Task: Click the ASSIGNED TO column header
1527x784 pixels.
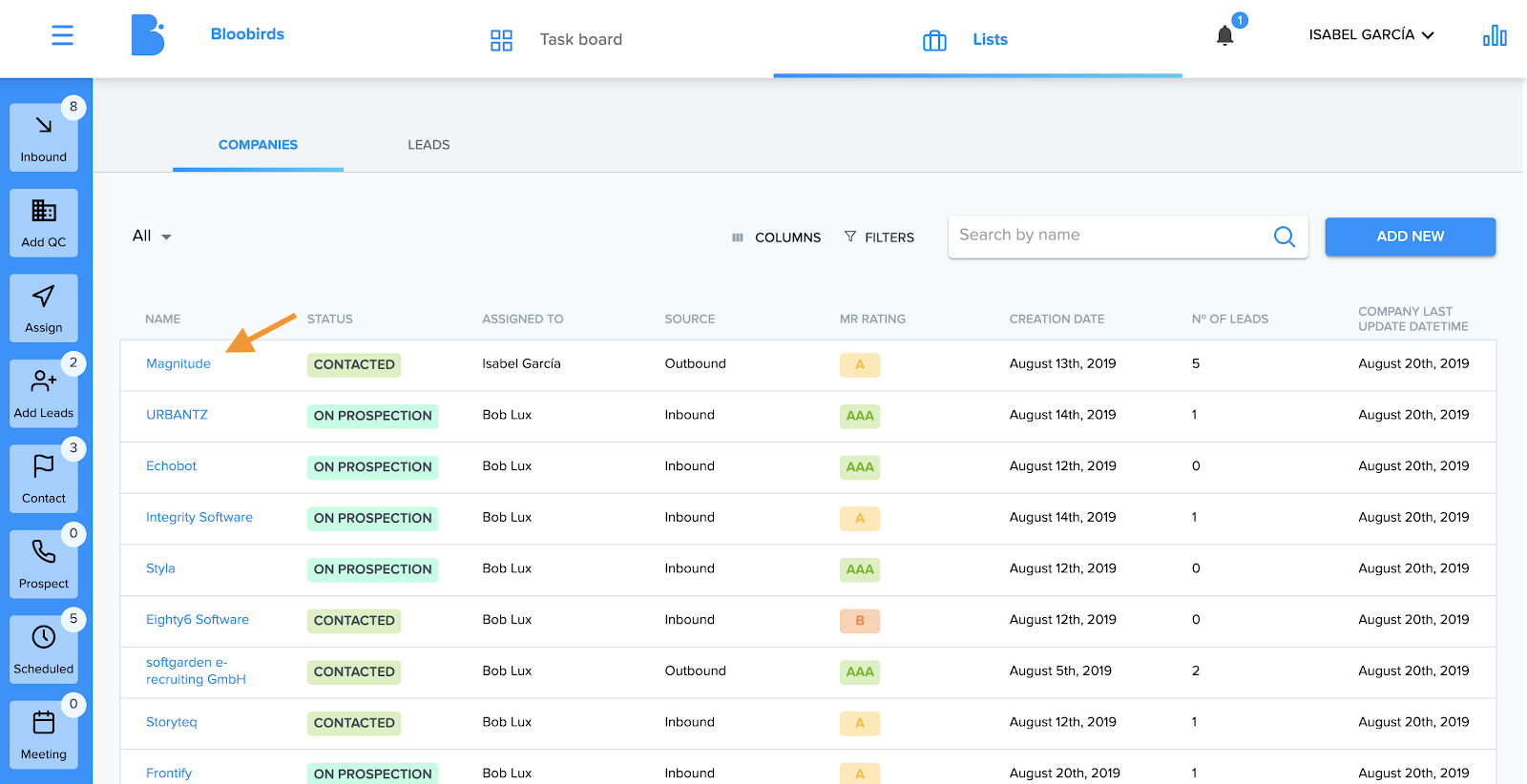Action: coord(523,320)
